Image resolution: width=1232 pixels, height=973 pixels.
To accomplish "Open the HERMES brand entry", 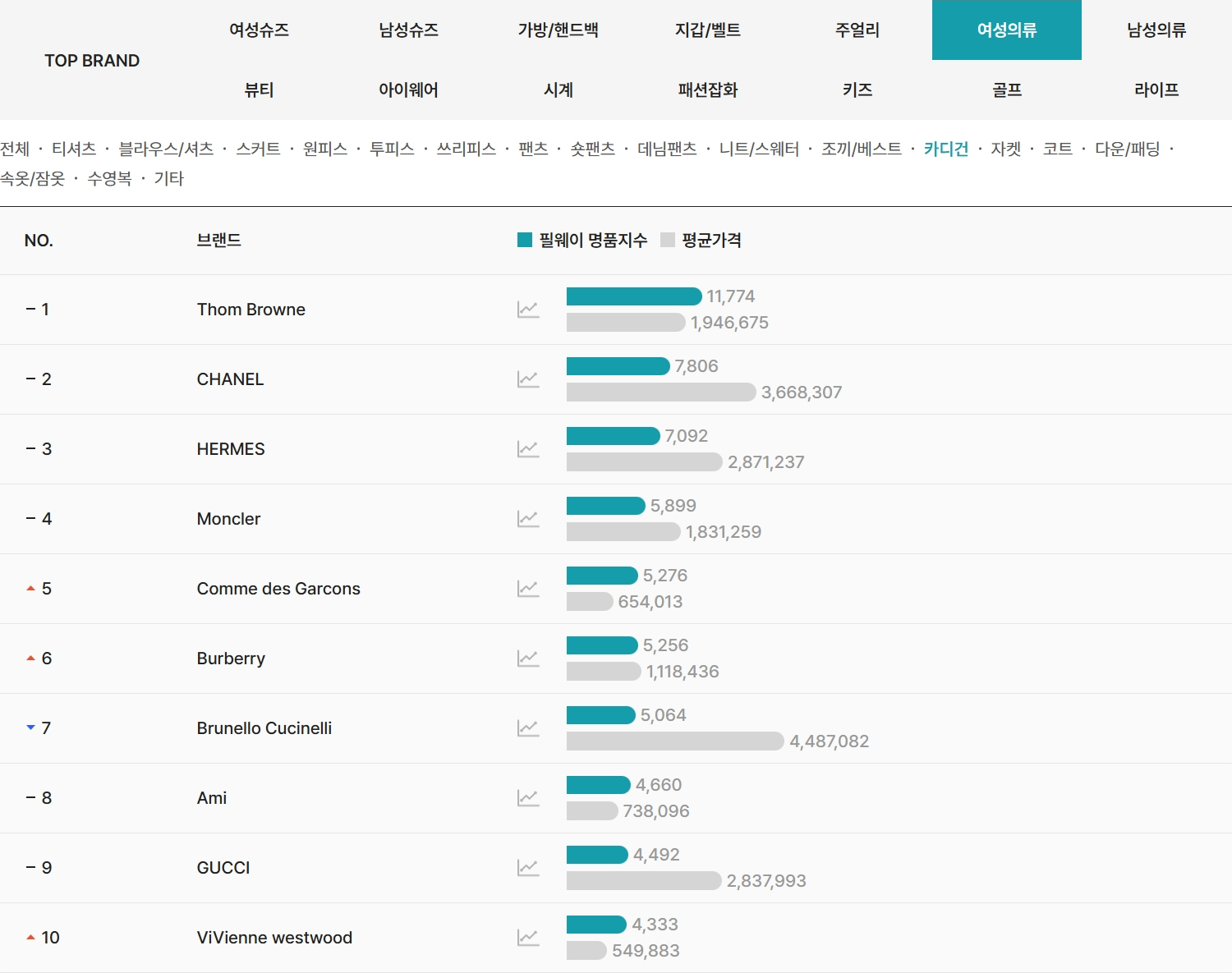I will point(231,449).
